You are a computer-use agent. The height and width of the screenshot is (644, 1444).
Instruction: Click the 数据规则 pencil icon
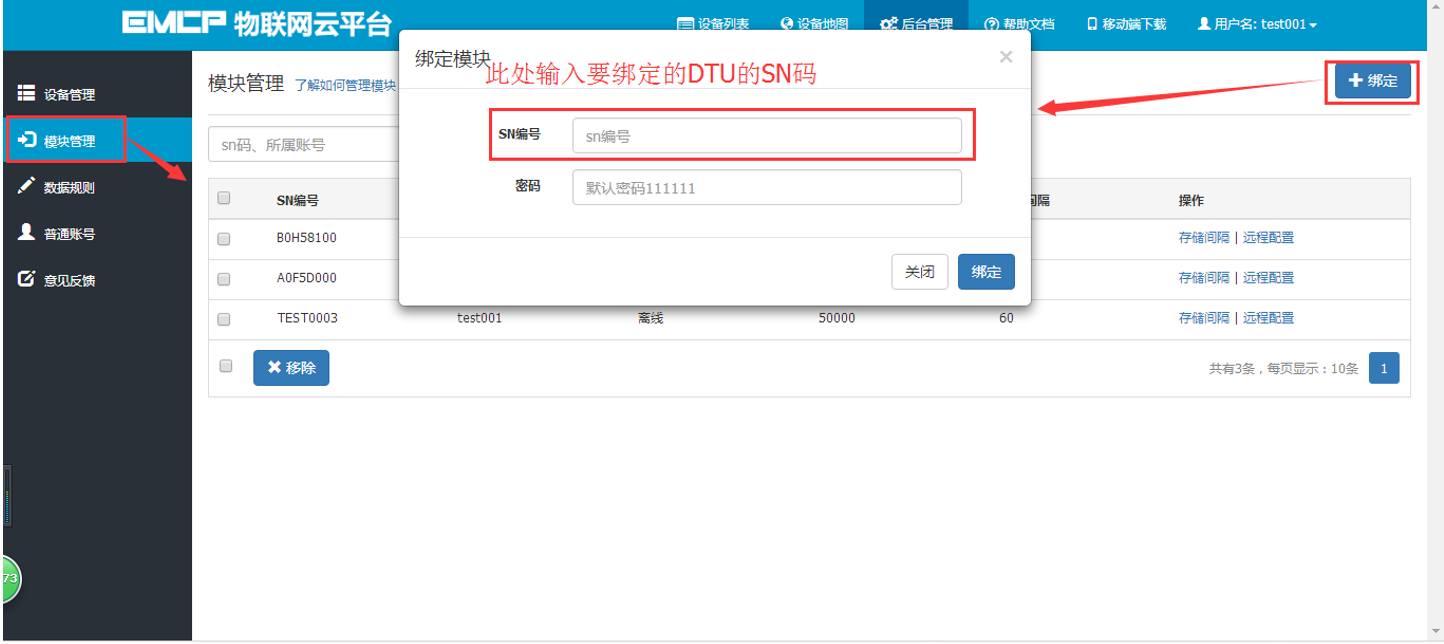[27, 186]
